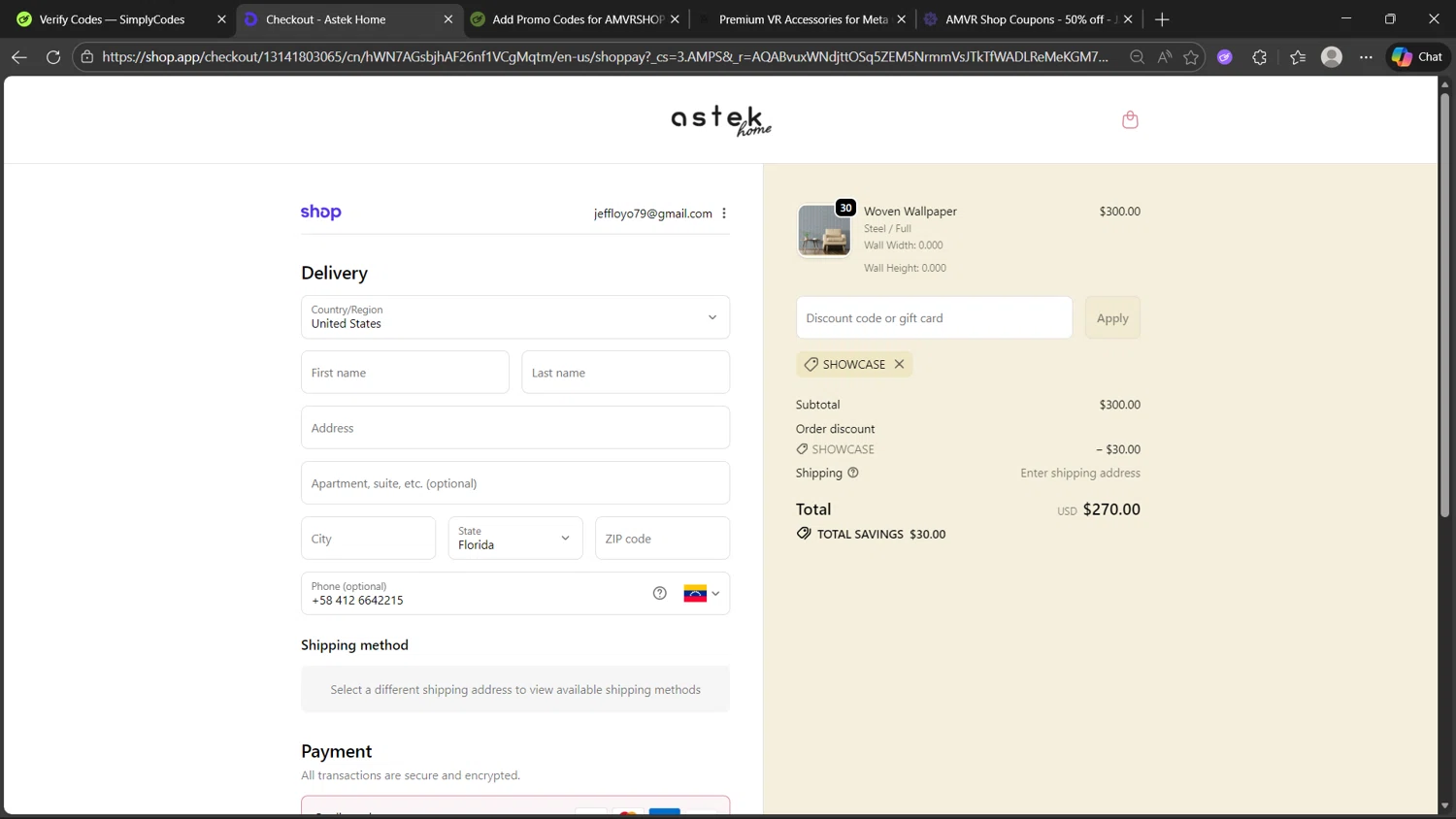Click TOTAL SAVINGS $30.00 text

881,534
